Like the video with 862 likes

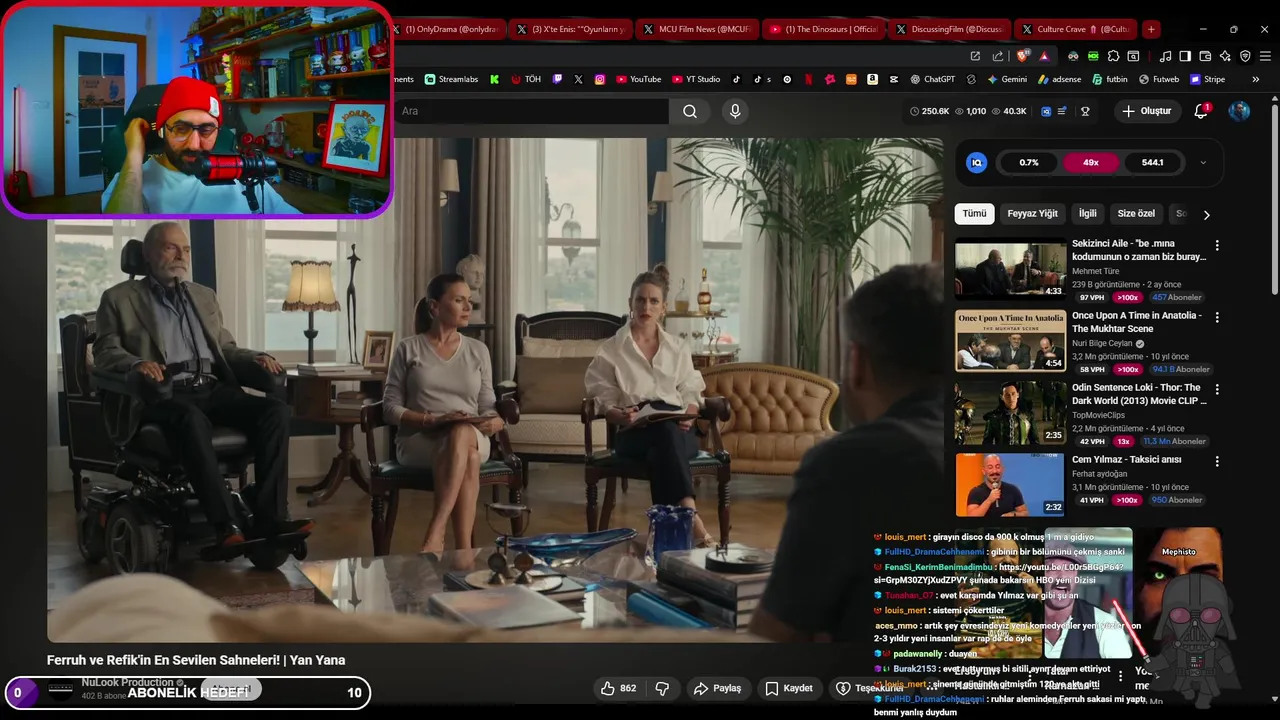619,688
